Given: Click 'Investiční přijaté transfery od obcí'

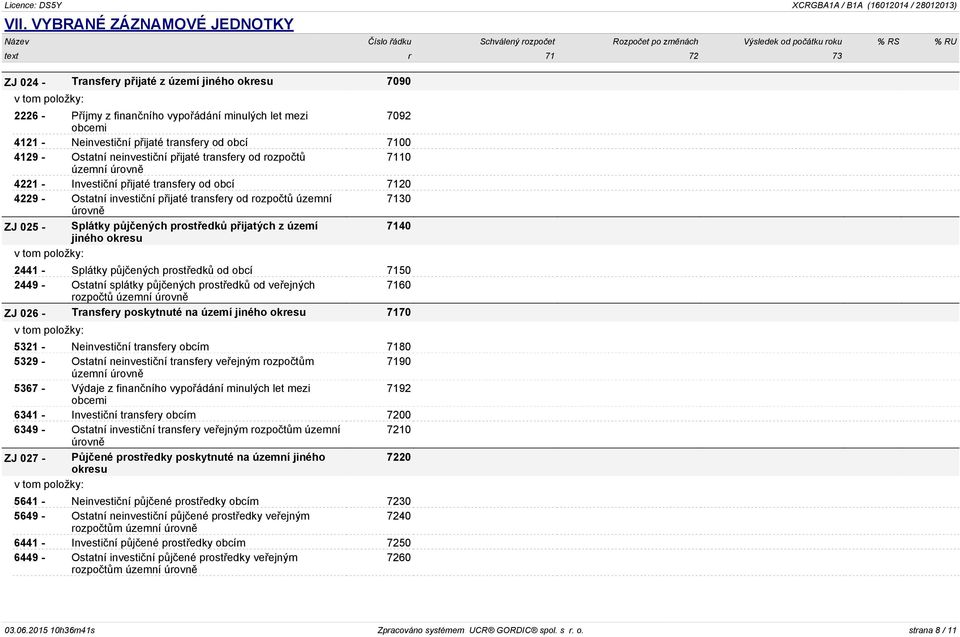Looking at the screenshot, I should [152, 184].
